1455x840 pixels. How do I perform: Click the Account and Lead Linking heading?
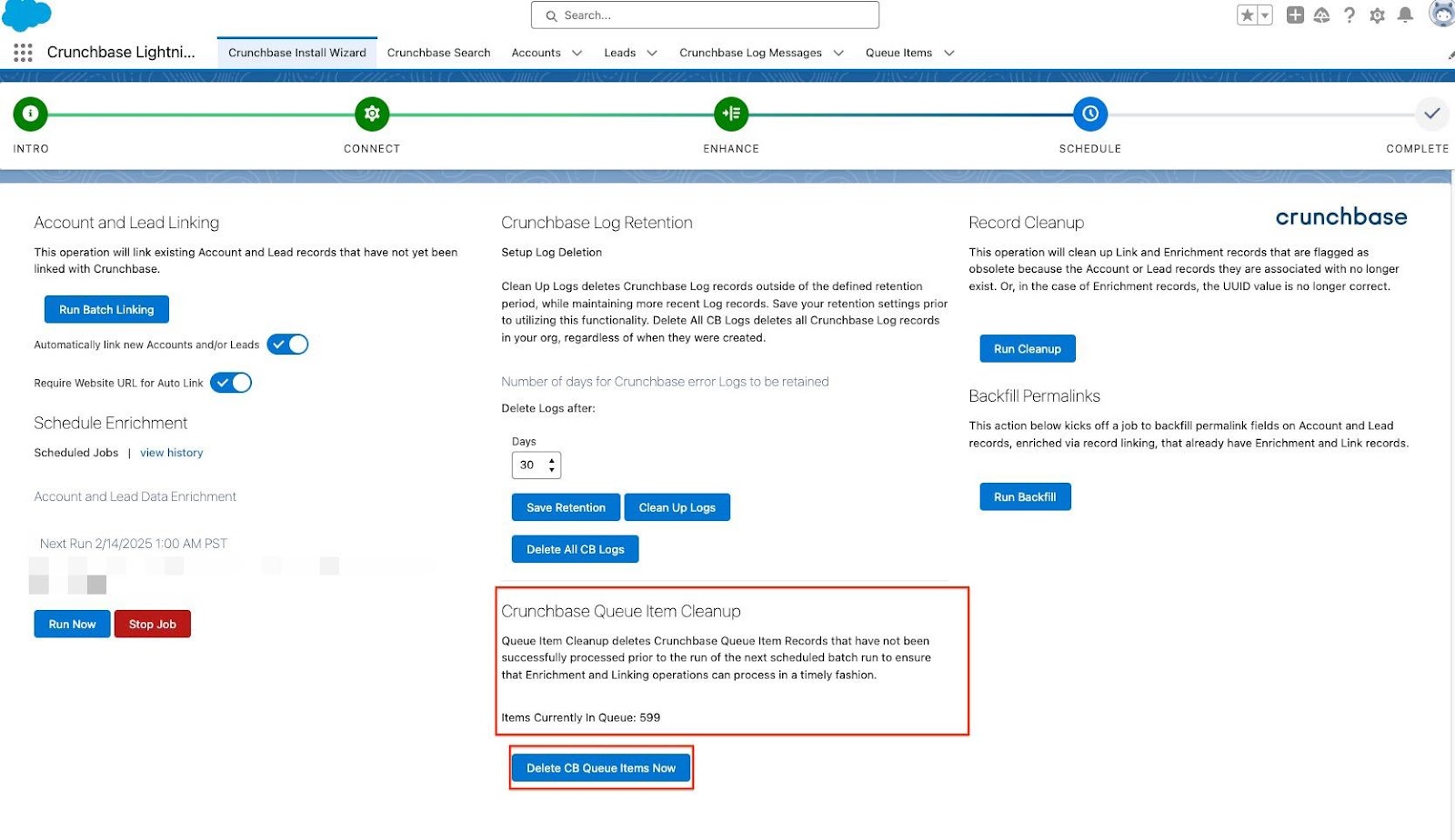coord(126,223)
